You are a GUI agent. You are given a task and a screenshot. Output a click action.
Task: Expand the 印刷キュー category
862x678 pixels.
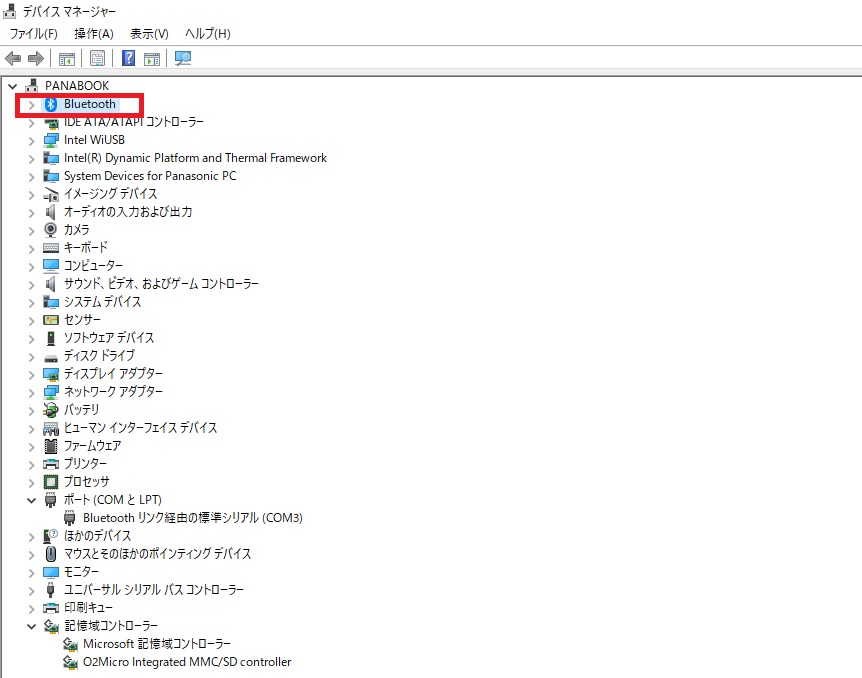[31, 609]
